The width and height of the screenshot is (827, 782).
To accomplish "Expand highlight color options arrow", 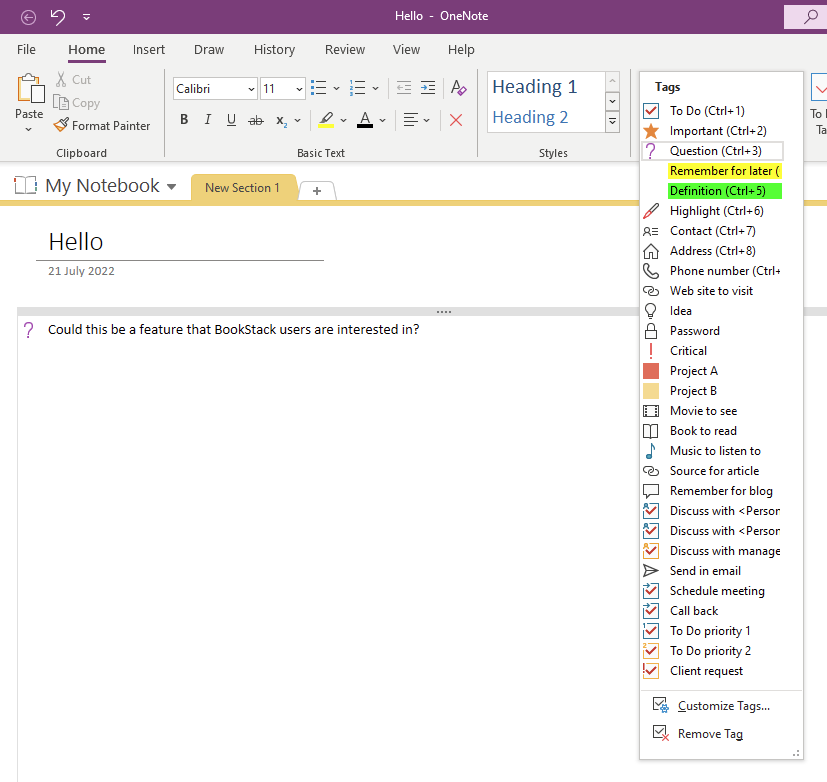I will click(x=343, y=121).
